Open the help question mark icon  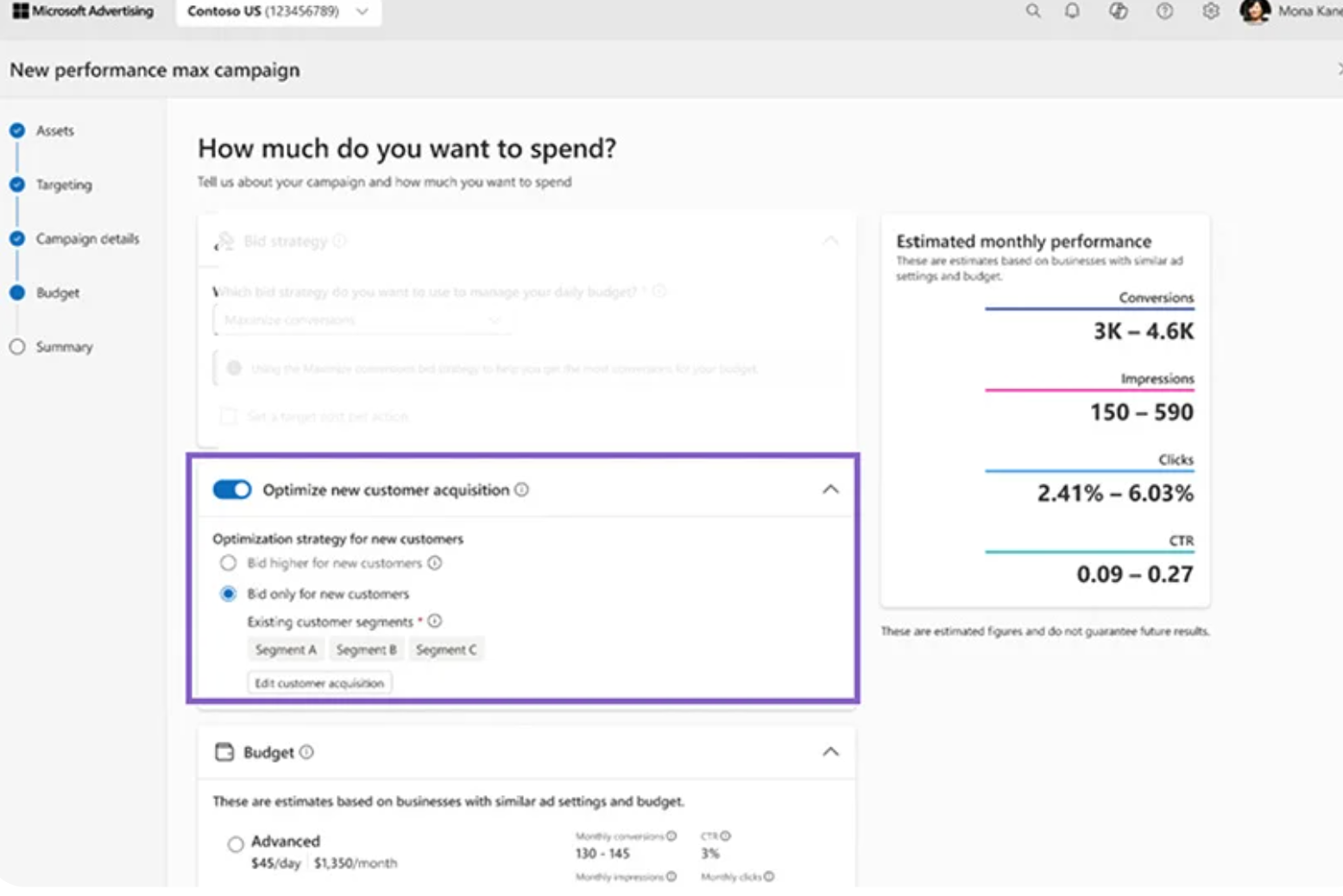[1164, 11]
